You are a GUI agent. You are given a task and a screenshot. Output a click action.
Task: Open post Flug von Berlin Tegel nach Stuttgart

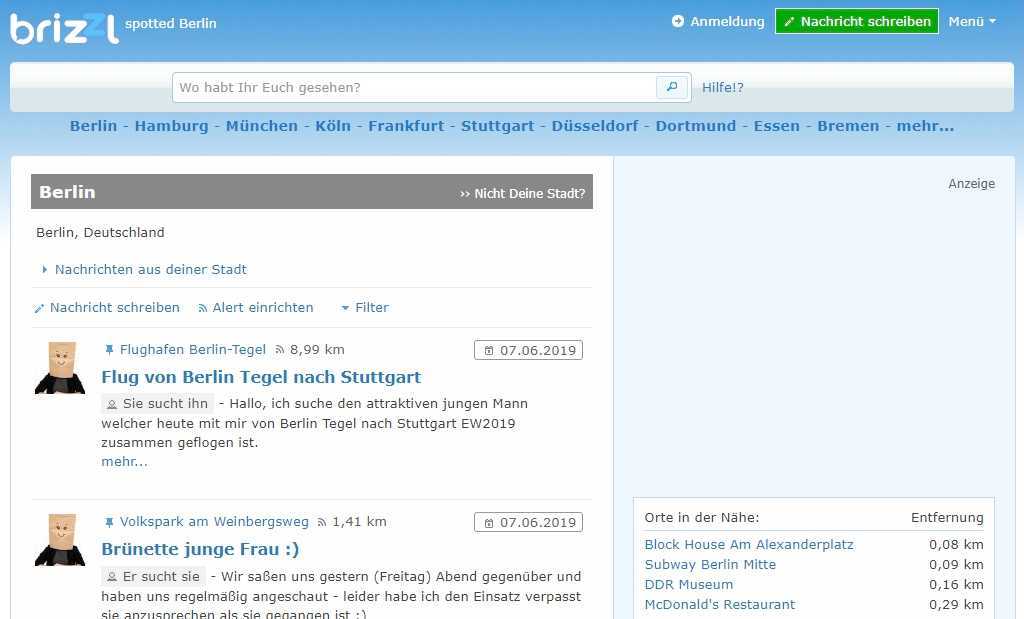(261, 377)
